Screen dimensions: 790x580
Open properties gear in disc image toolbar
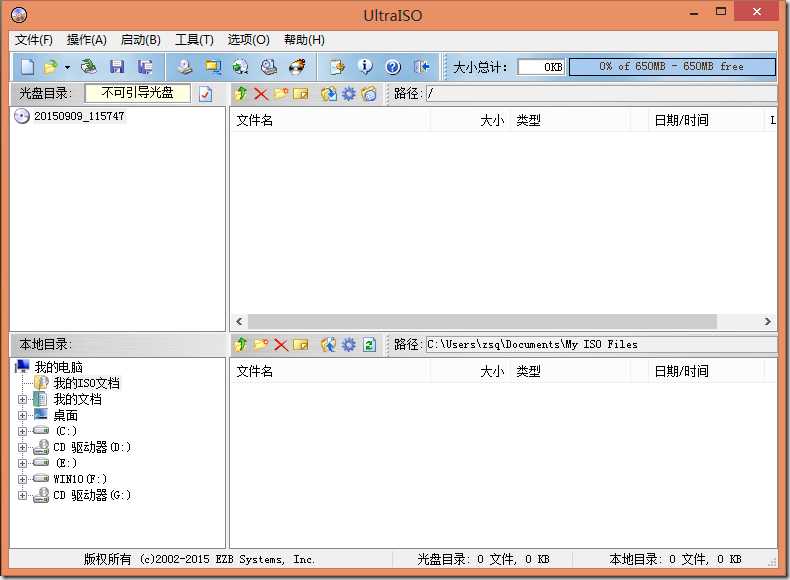pyautogui.click(x=349, y=94)
